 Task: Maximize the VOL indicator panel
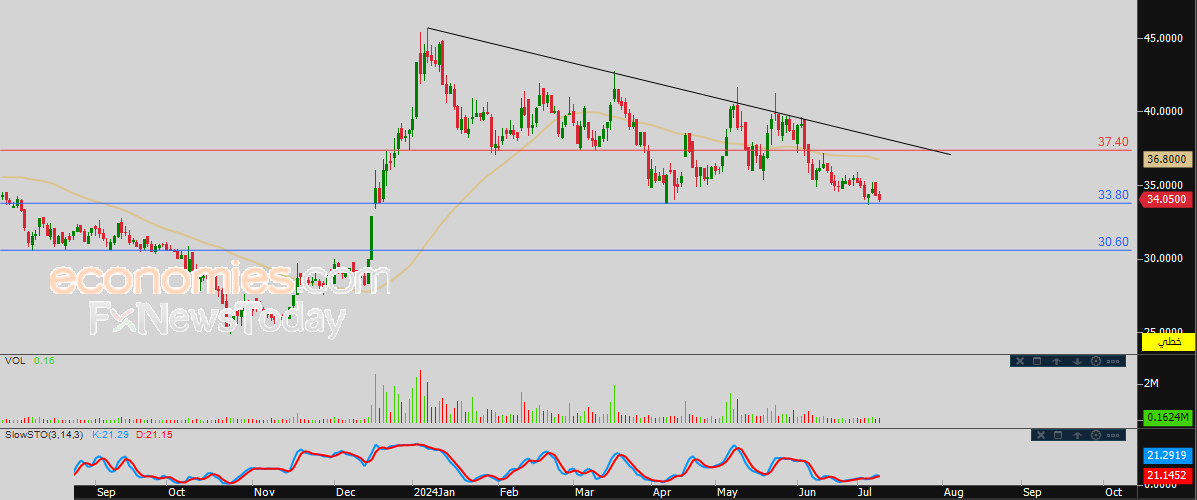click(x=1037, y=361)
